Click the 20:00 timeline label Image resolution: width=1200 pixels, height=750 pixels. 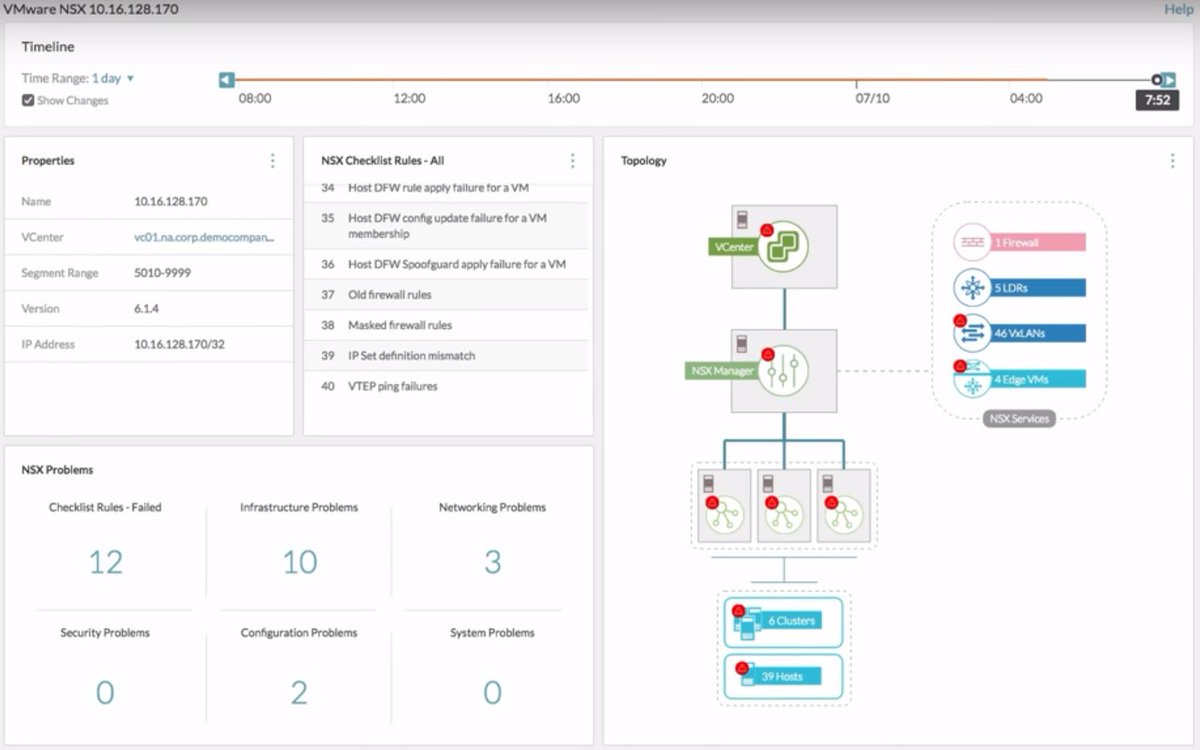[x=718, y=98]
